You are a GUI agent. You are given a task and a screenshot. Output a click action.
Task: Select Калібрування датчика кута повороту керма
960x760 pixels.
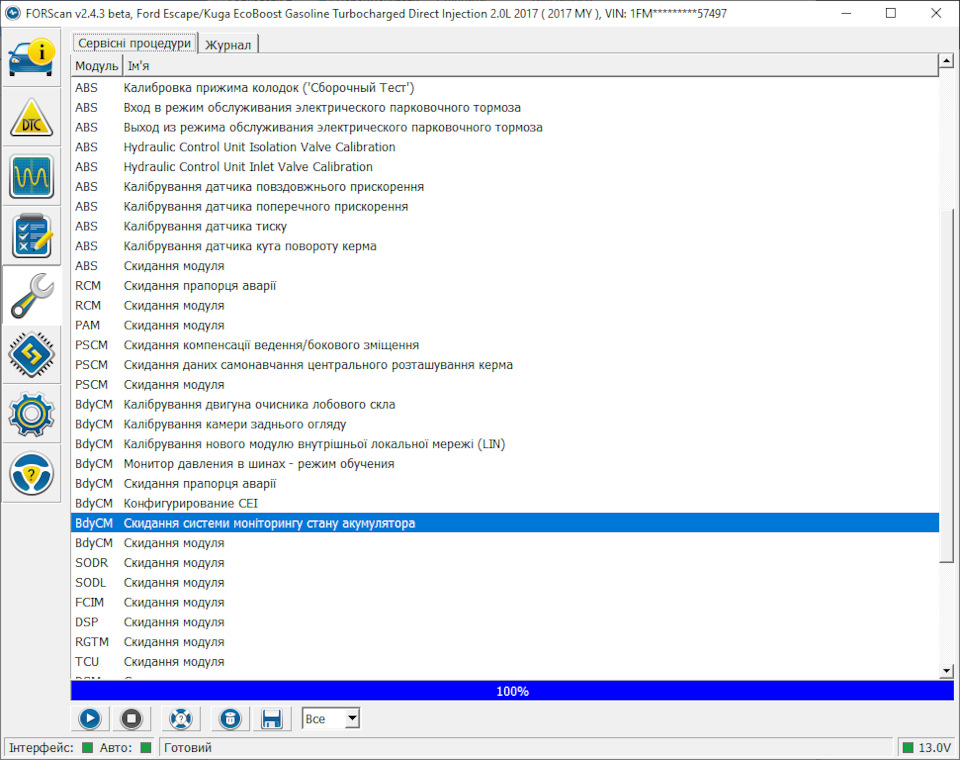[505, 246]
